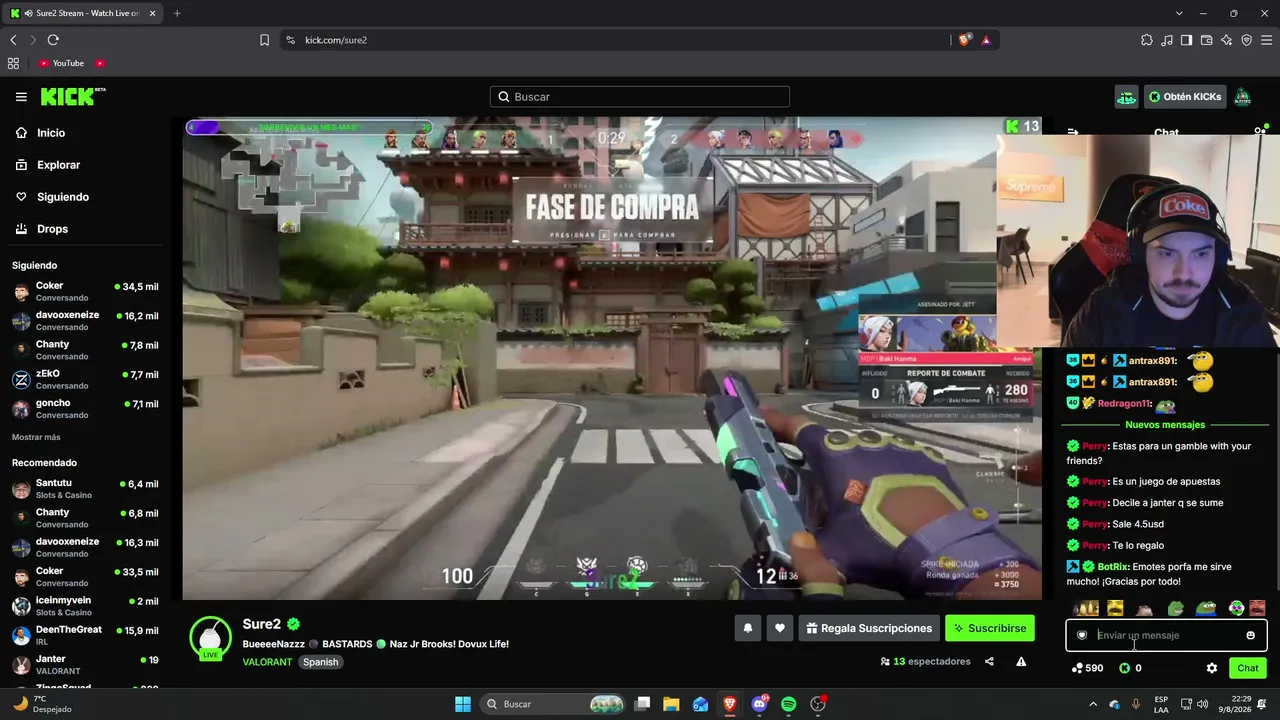Open the VALORANT category link
This screenshot has height=720, width=1280.
pos(267,662)
